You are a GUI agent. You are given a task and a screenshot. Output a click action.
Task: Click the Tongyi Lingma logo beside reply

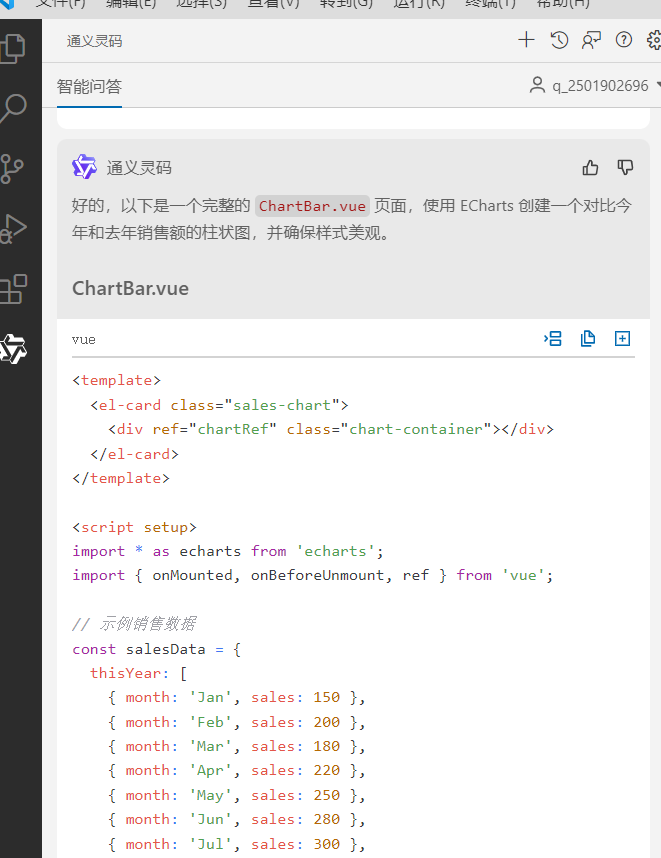pyautogui.click(x=84, y=167)
